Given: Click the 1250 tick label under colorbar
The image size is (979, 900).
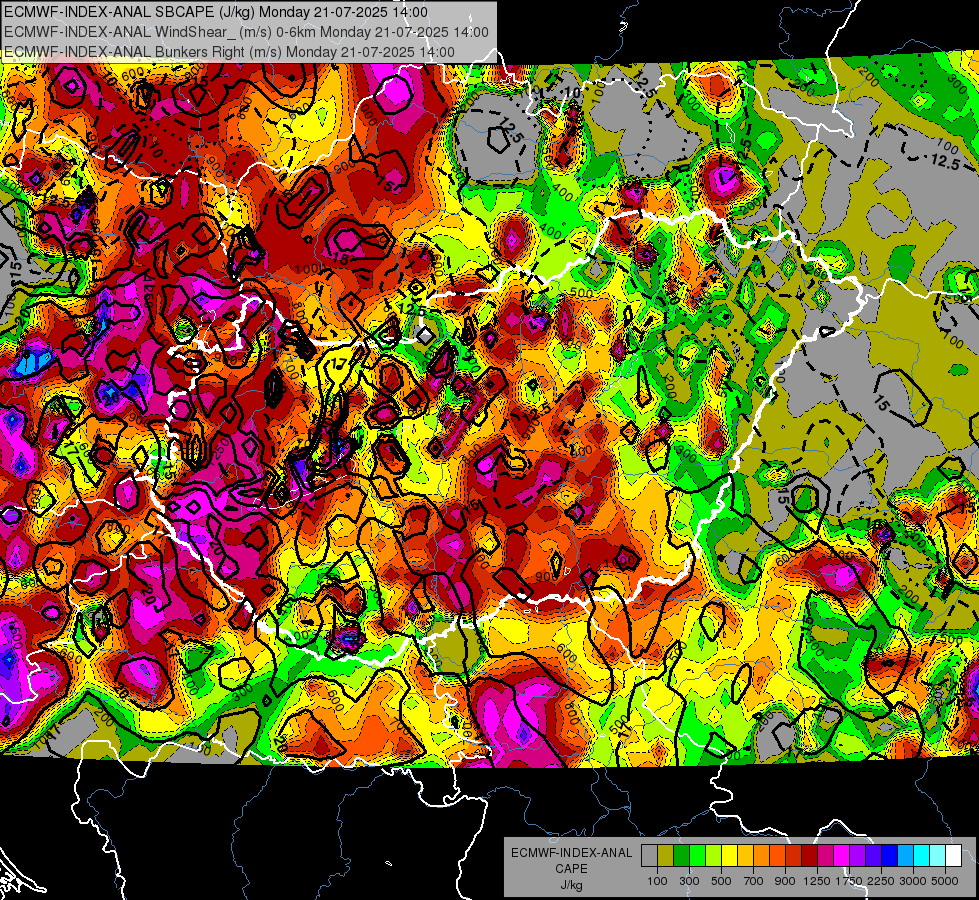Looking at the screenshot, I should (x=817, y=881).
